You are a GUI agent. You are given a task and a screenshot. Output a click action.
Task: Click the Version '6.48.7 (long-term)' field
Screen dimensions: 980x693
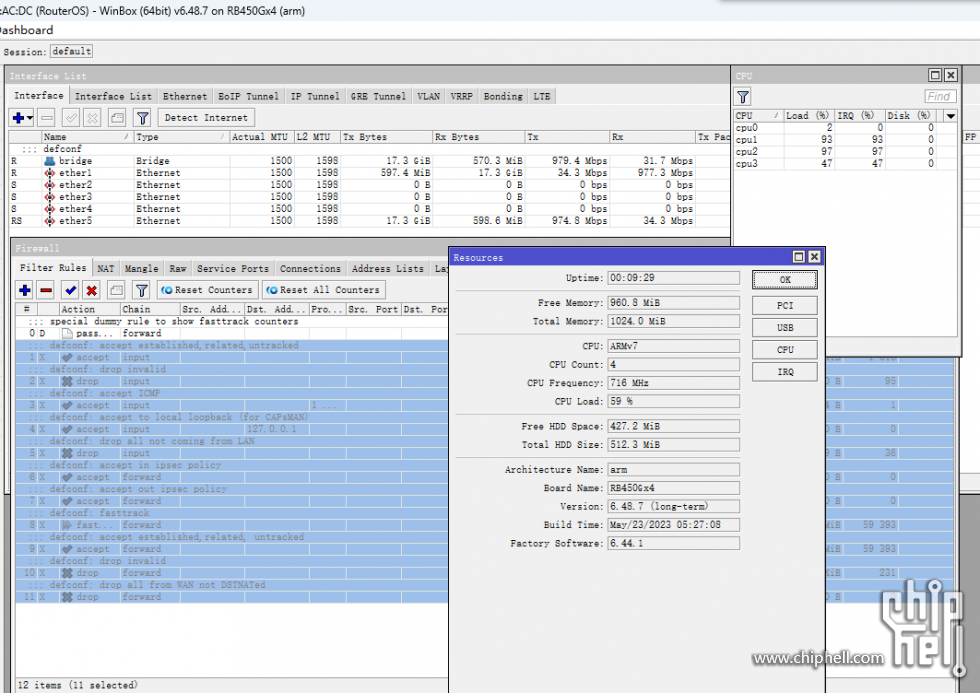(673, 506)
